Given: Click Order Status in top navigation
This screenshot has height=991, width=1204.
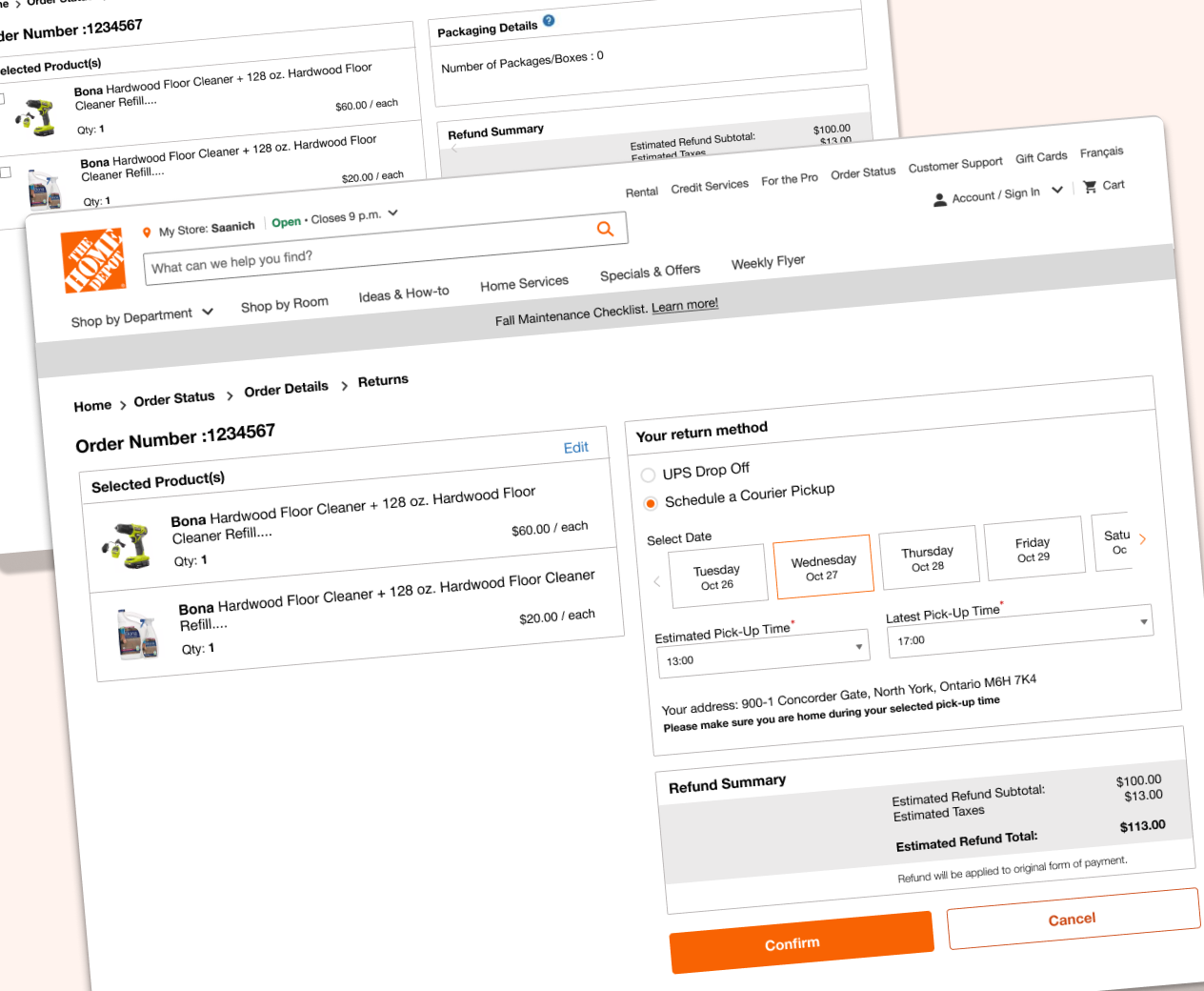Looking at the screenshot, I should click(x=863, y=172).
